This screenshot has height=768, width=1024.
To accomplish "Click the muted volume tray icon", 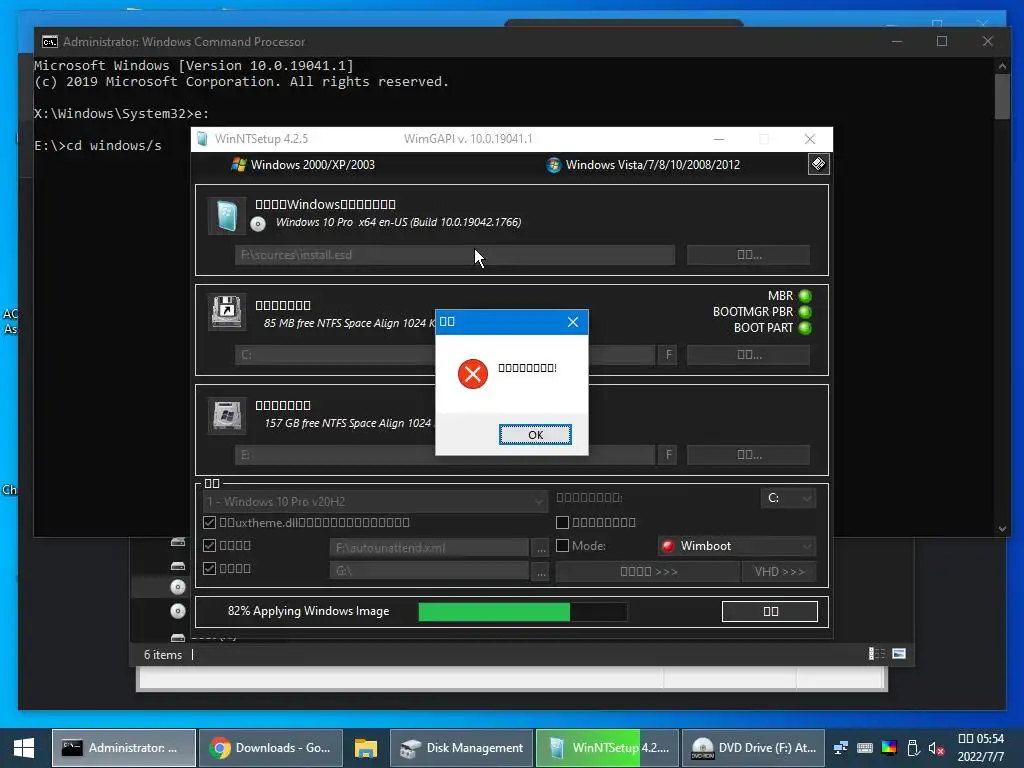I will tap(936, 748).
